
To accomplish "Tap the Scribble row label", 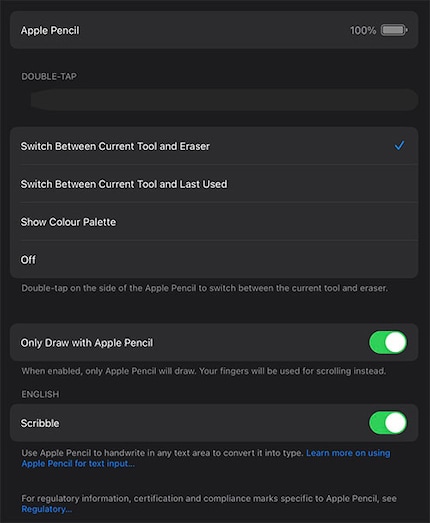I will (40, 423).
